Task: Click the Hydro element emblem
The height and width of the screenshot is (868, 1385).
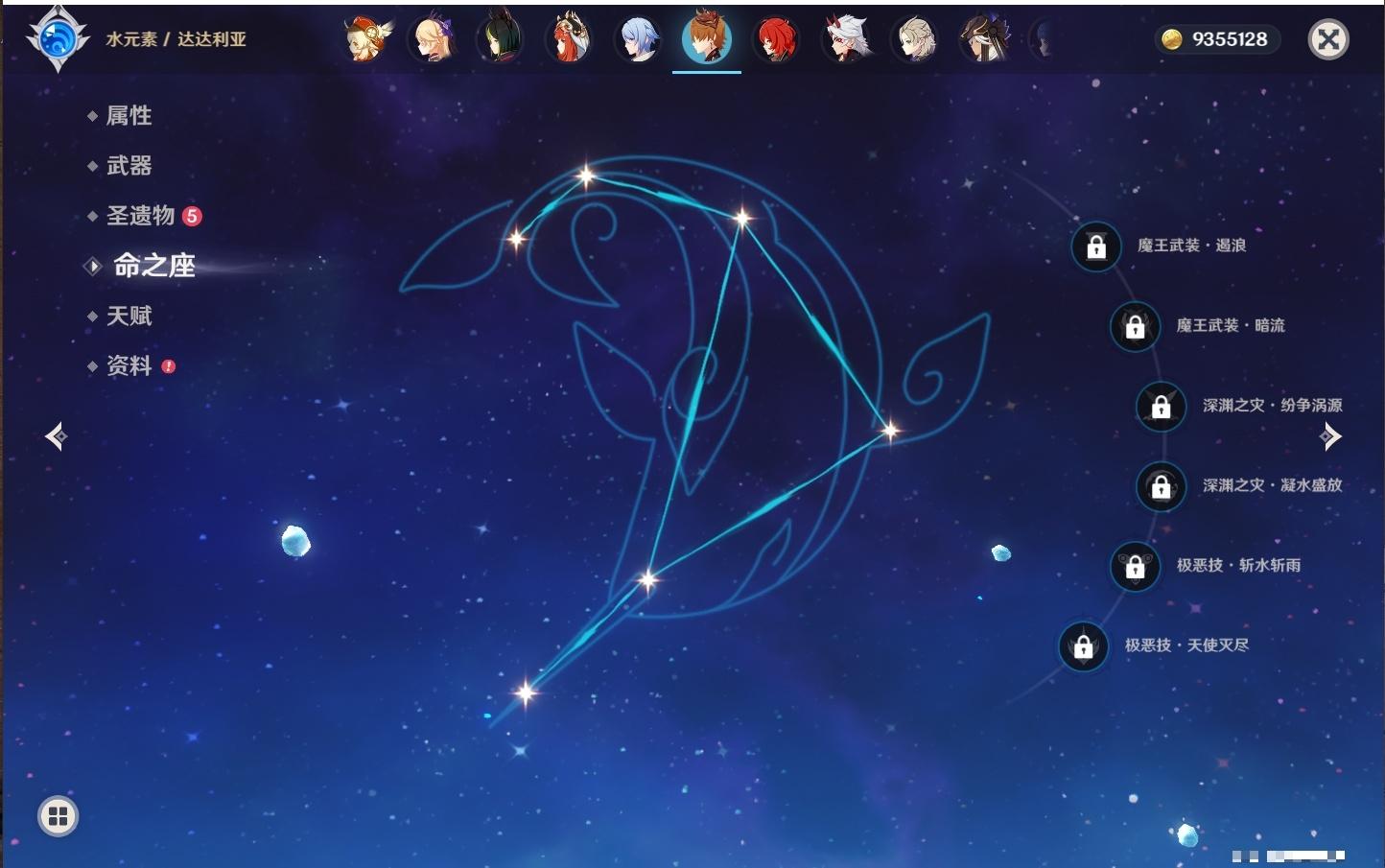Action: click(58, 39)
